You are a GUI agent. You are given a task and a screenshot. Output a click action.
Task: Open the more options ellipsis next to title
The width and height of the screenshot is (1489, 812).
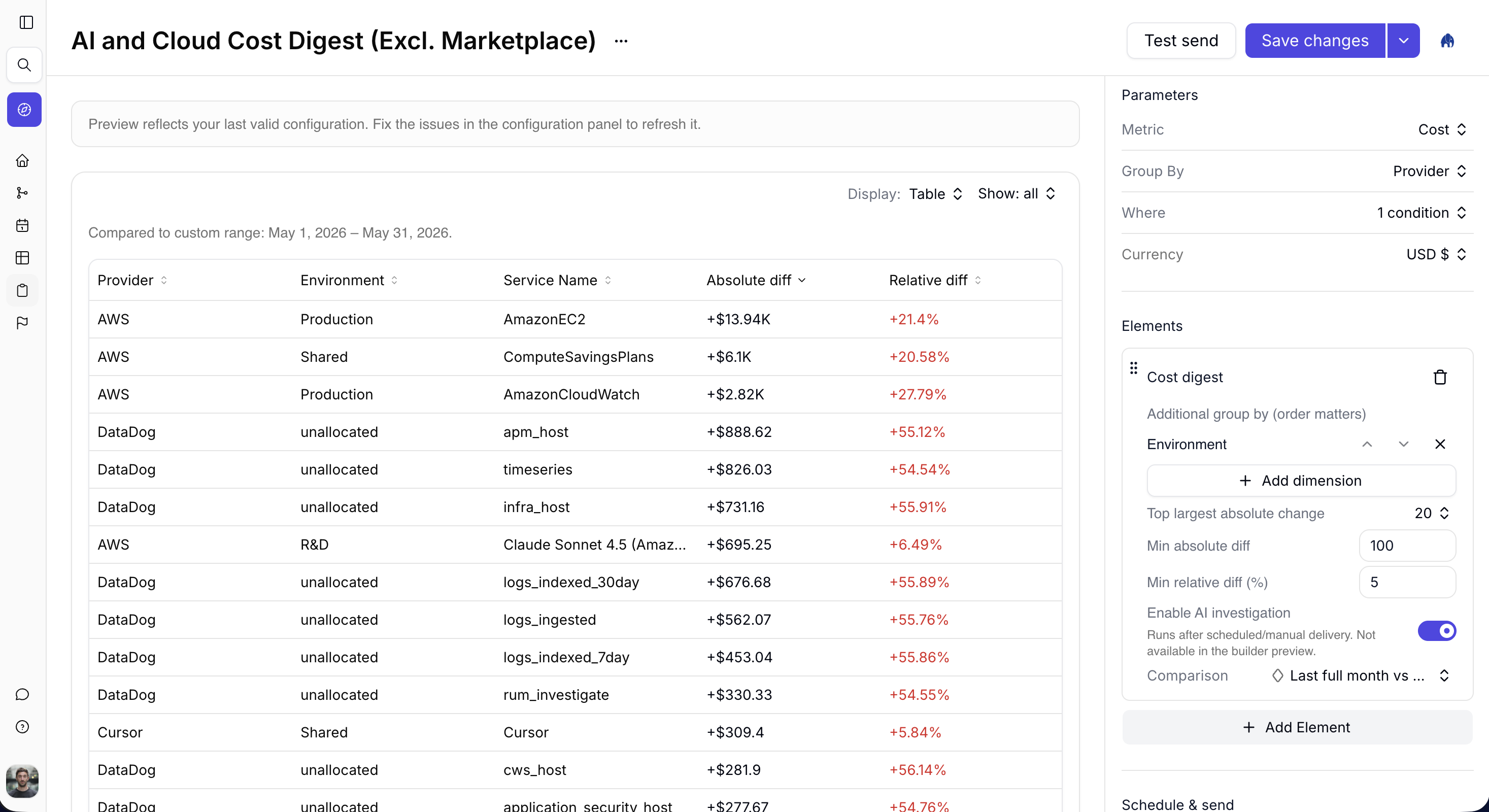click(621, 41)
